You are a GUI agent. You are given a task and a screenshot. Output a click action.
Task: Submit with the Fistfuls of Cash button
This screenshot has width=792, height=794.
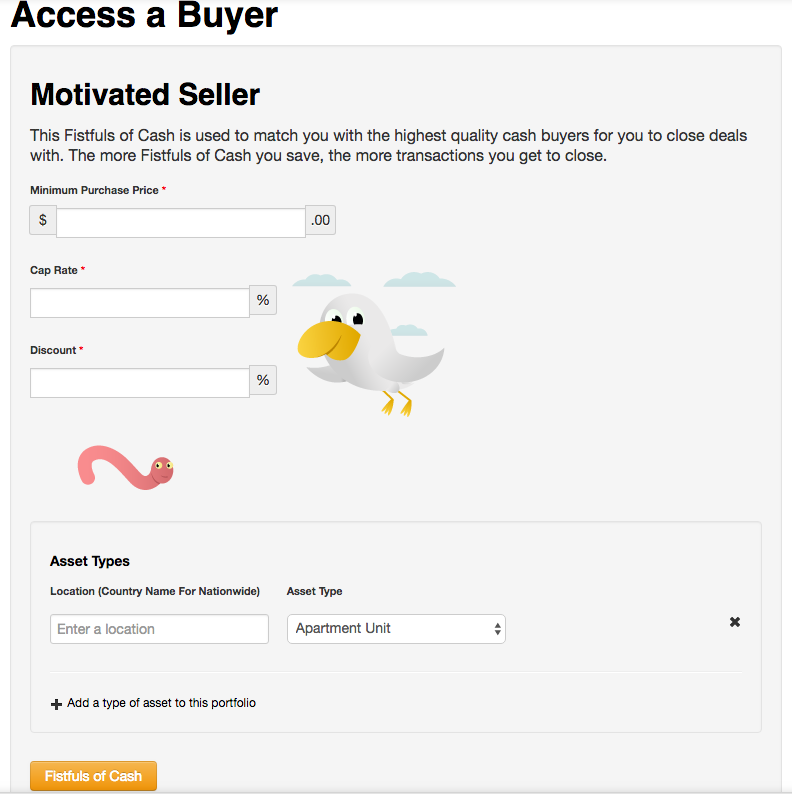coord(93,776)
